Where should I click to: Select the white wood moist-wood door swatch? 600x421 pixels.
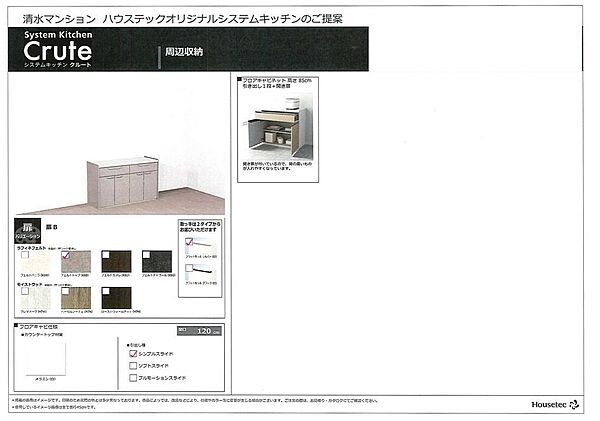[35, 298]
